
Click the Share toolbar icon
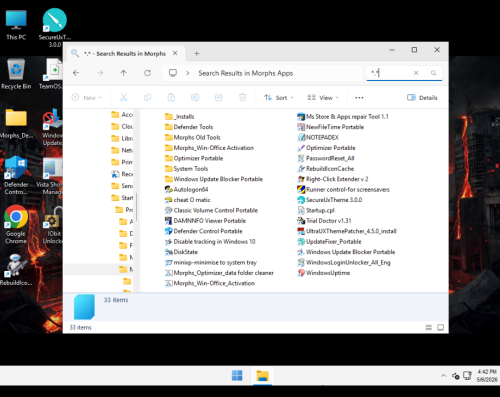click(219, 97)
